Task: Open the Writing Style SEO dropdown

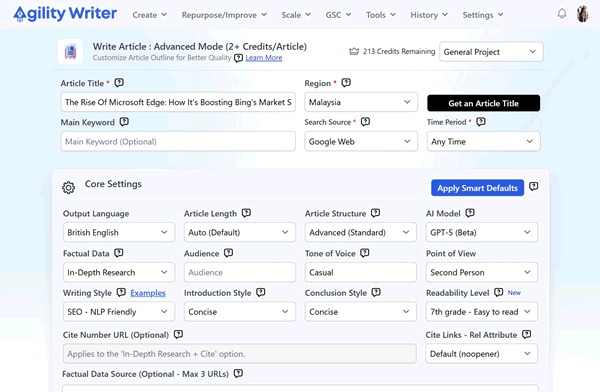Action: [x=119, y=312]
